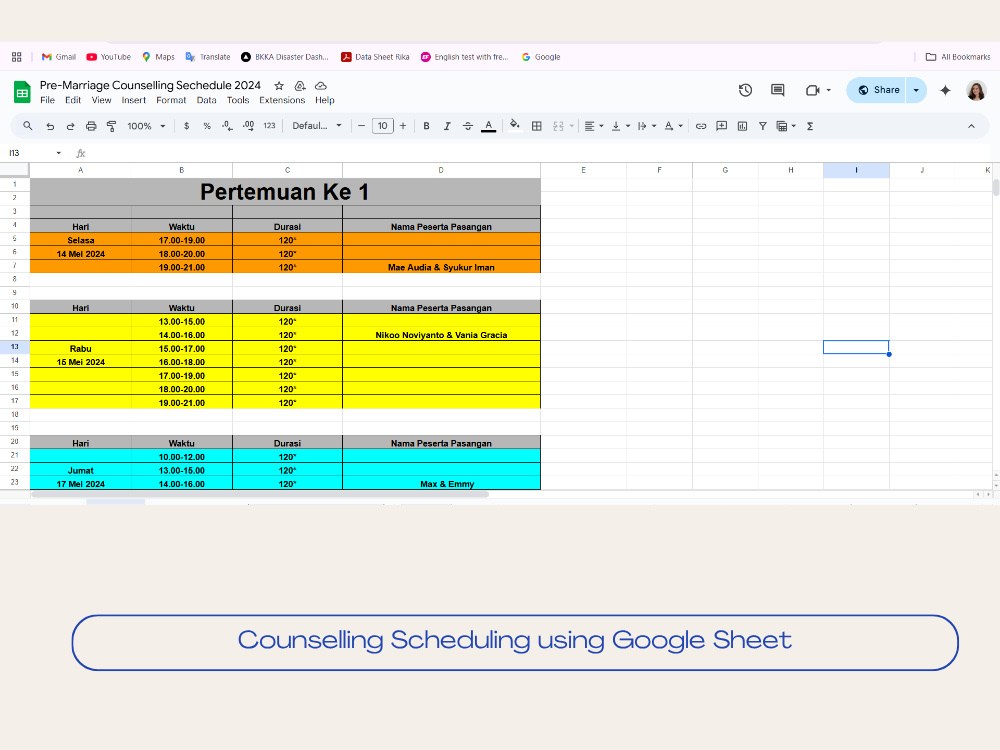
Task: Undo the last action
Action: 50,126
